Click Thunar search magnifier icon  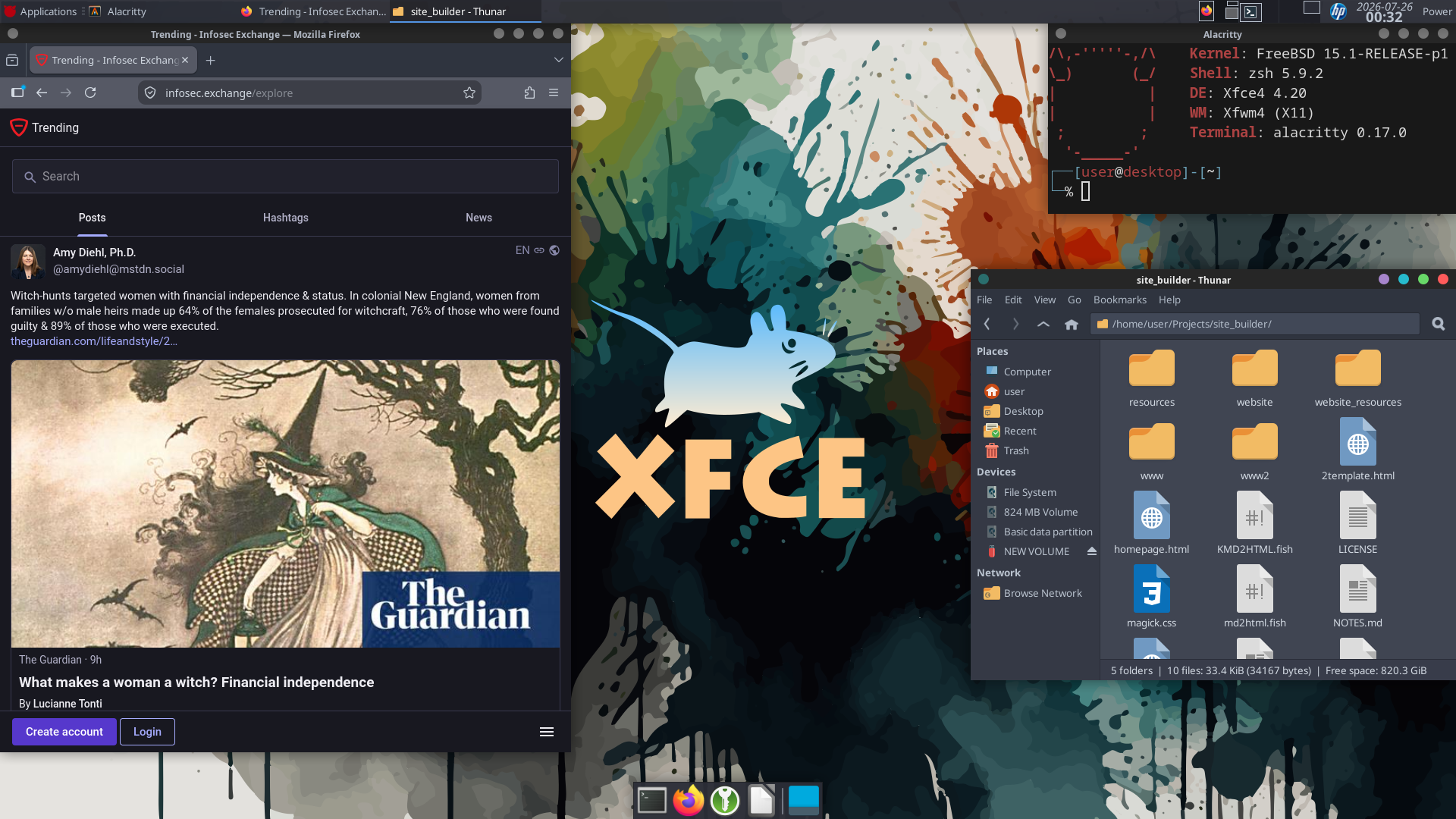(1438, 324)
